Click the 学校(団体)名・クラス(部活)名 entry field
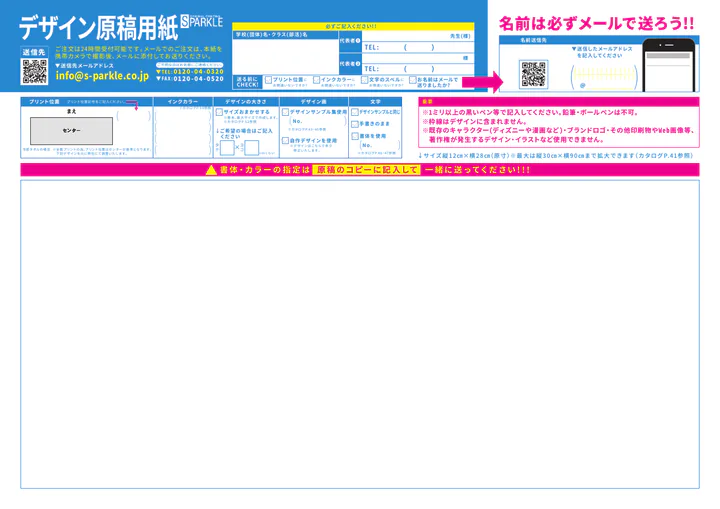The image size is (720, 509). (286, 57)
